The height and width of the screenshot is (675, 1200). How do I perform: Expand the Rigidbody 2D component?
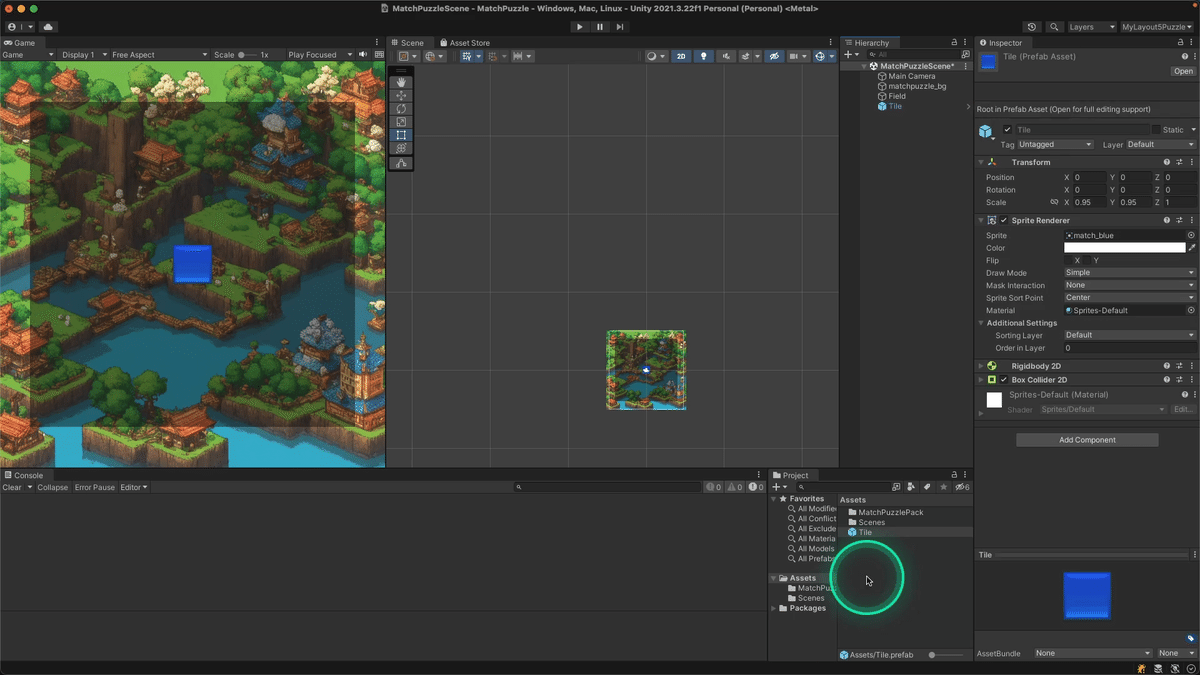coord(981,366)
